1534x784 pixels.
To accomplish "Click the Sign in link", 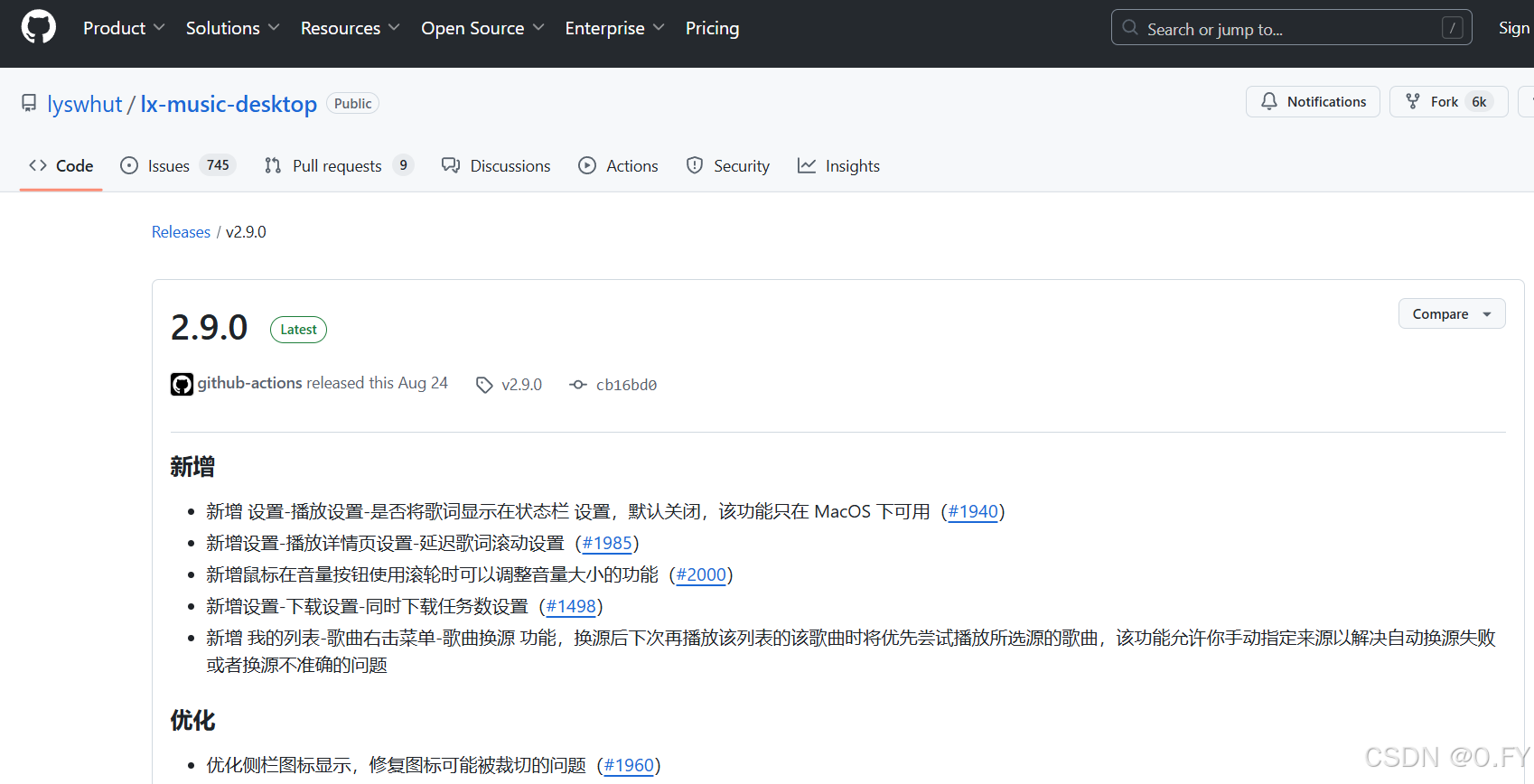I will pyautogui.click(x=1514, y=28).
